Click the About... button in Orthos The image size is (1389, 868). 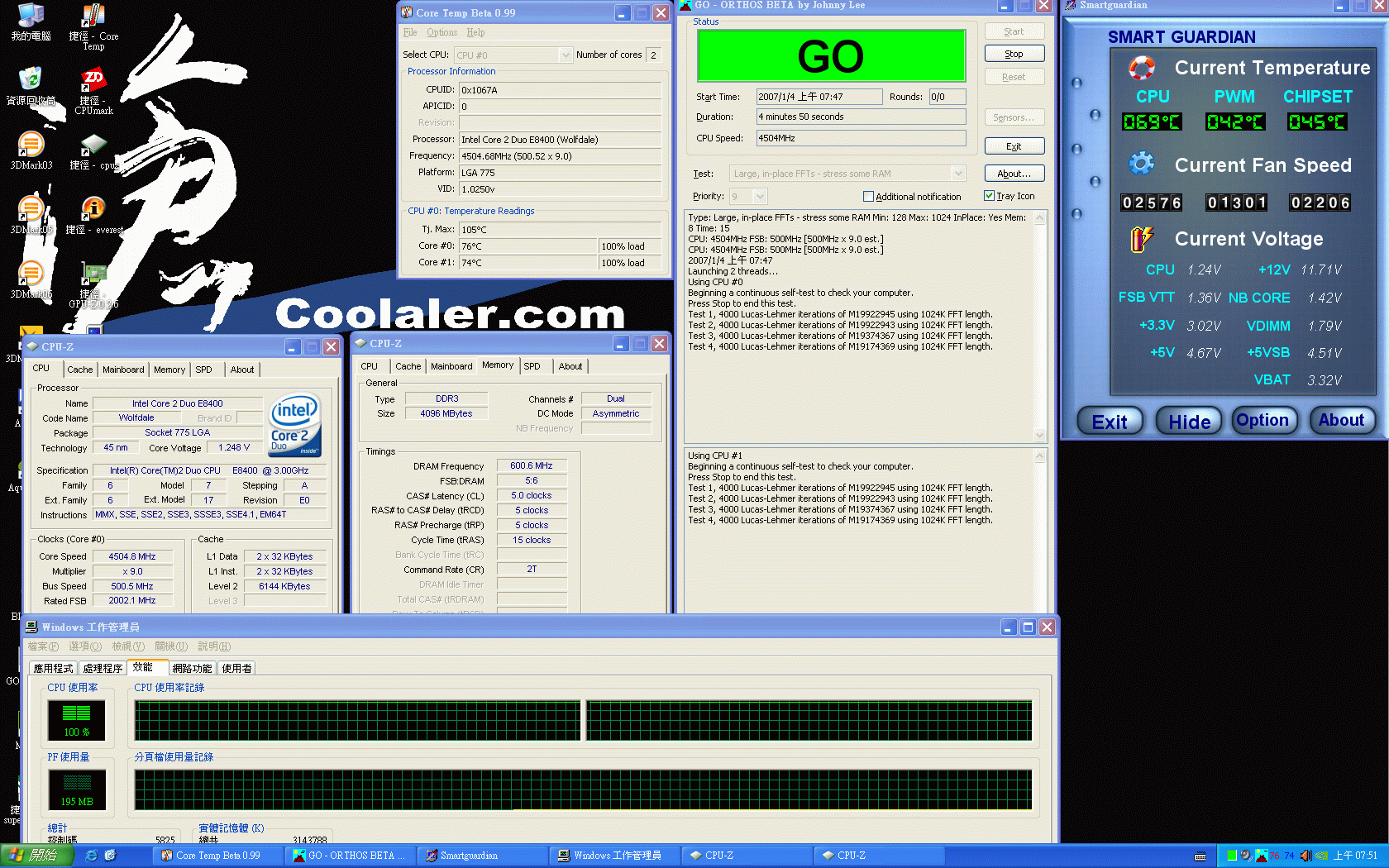point(1014,174)
